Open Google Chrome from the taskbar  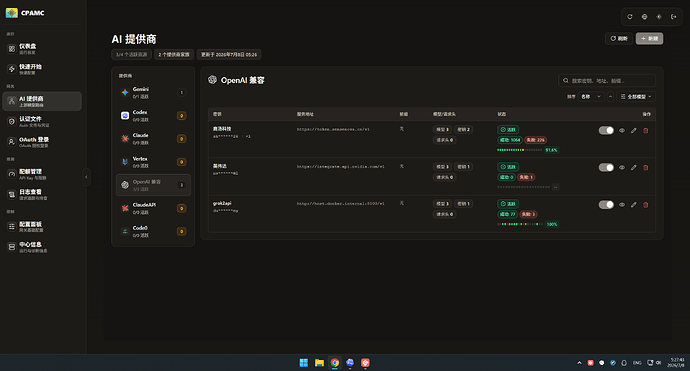tap(335, 363)
